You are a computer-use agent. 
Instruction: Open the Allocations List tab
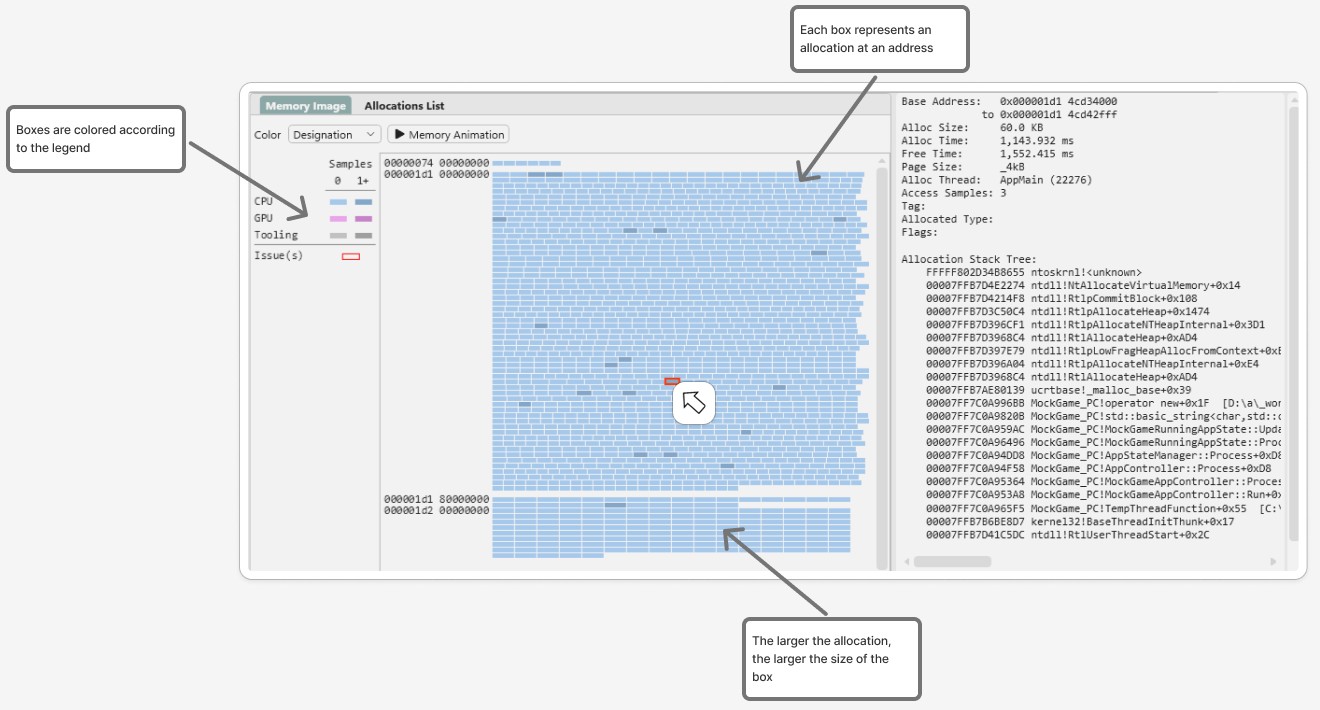pos(404,106)
